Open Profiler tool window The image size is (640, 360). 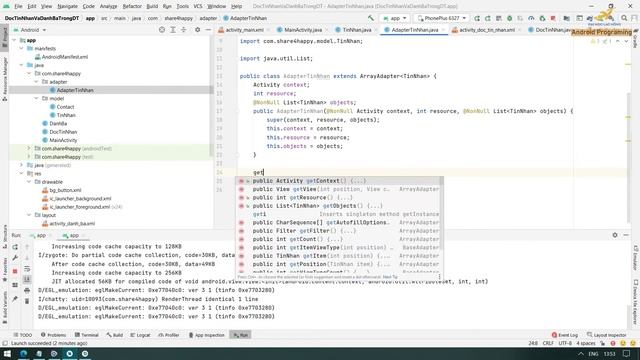(169, 335)
